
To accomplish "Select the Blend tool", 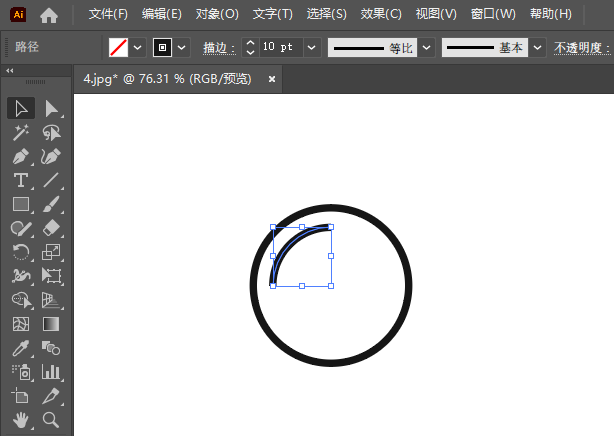I will coord(51,348).
